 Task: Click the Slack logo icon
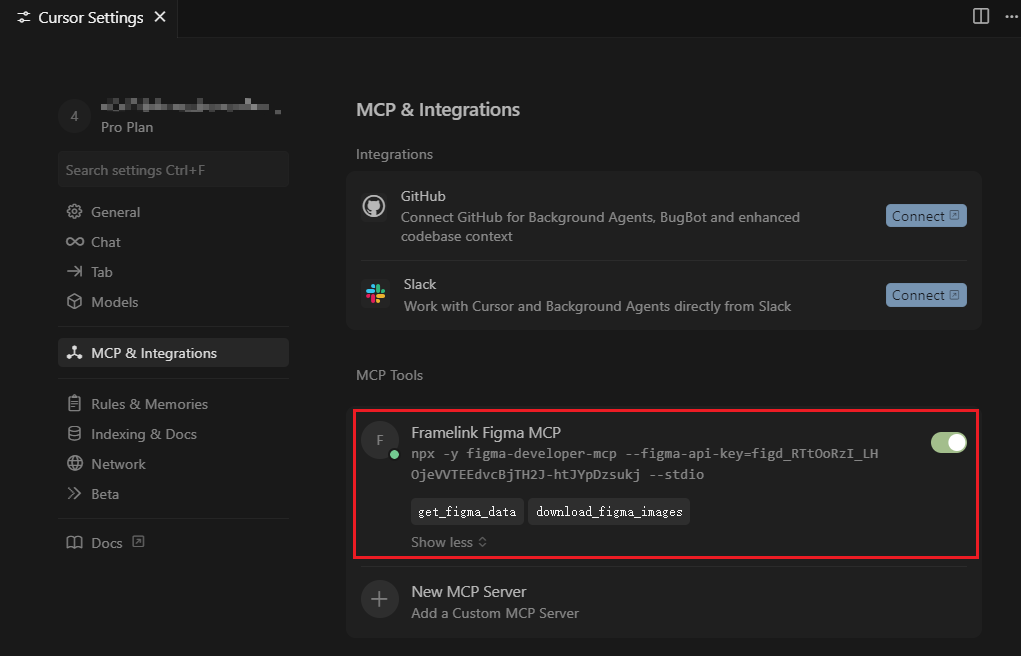click(x=375, y=294)
